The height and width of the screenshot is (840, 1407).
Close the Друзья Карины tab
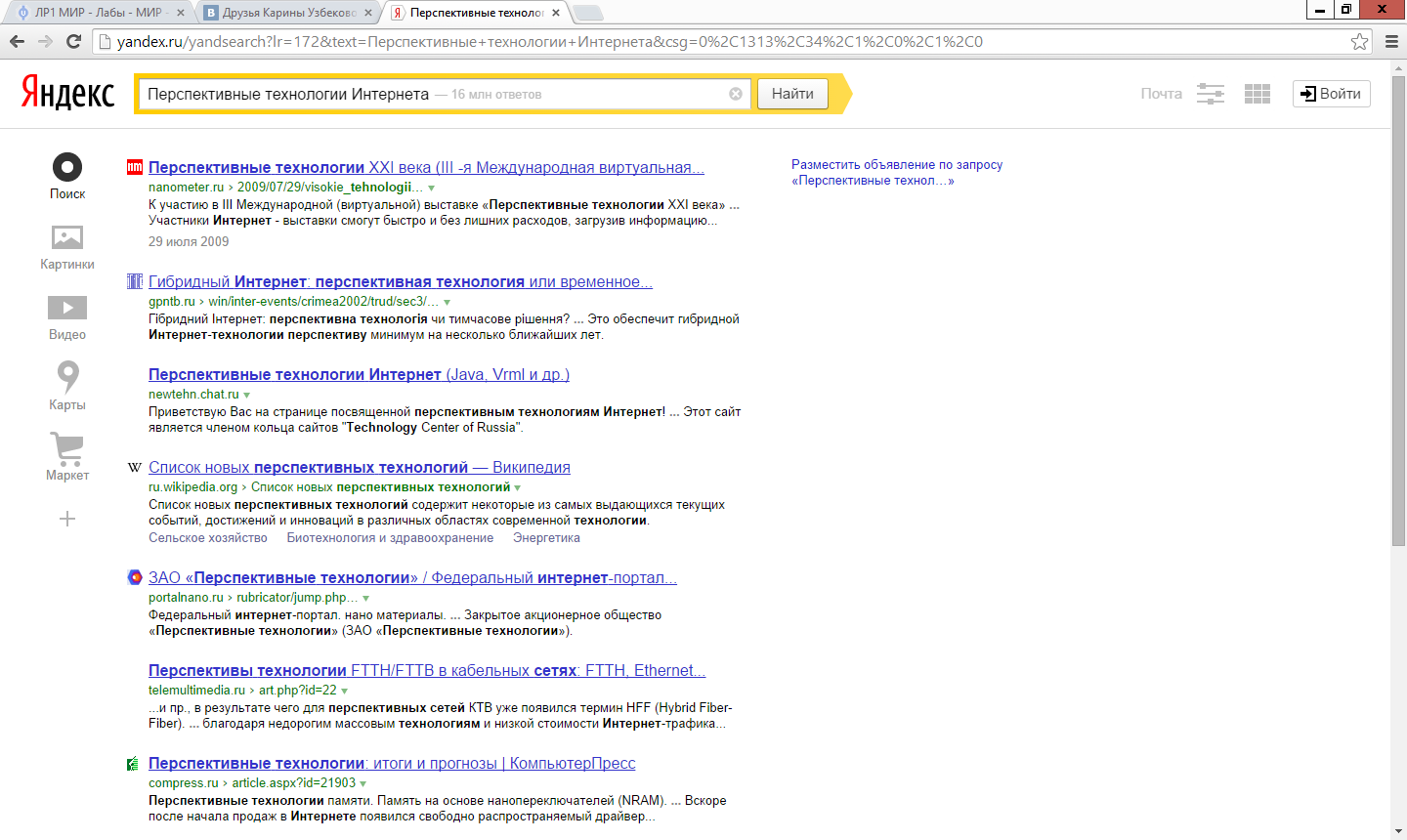(x=367, y=13)
